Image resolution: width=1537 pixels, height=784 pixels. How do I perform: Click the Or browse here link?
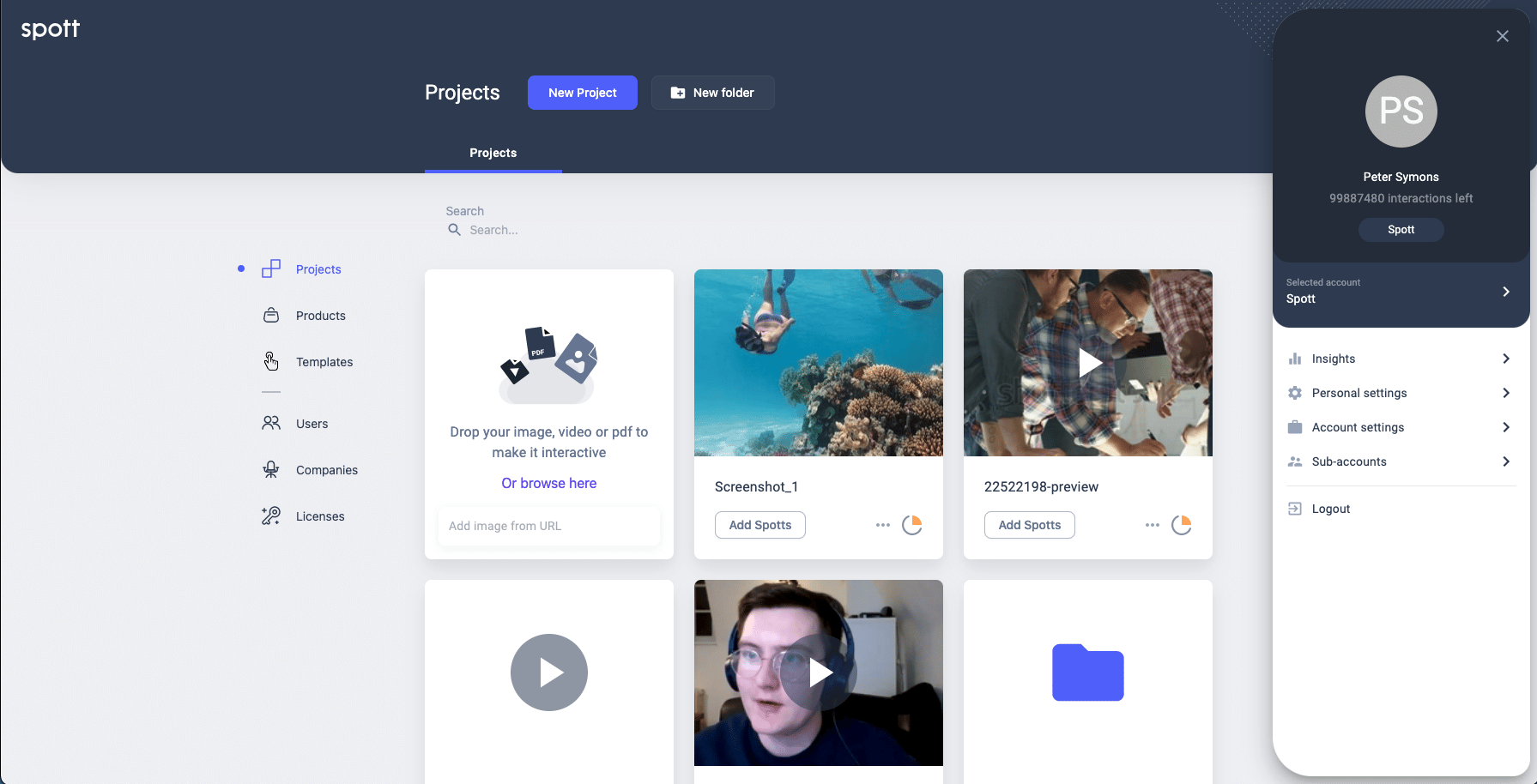tap(549, 483)
